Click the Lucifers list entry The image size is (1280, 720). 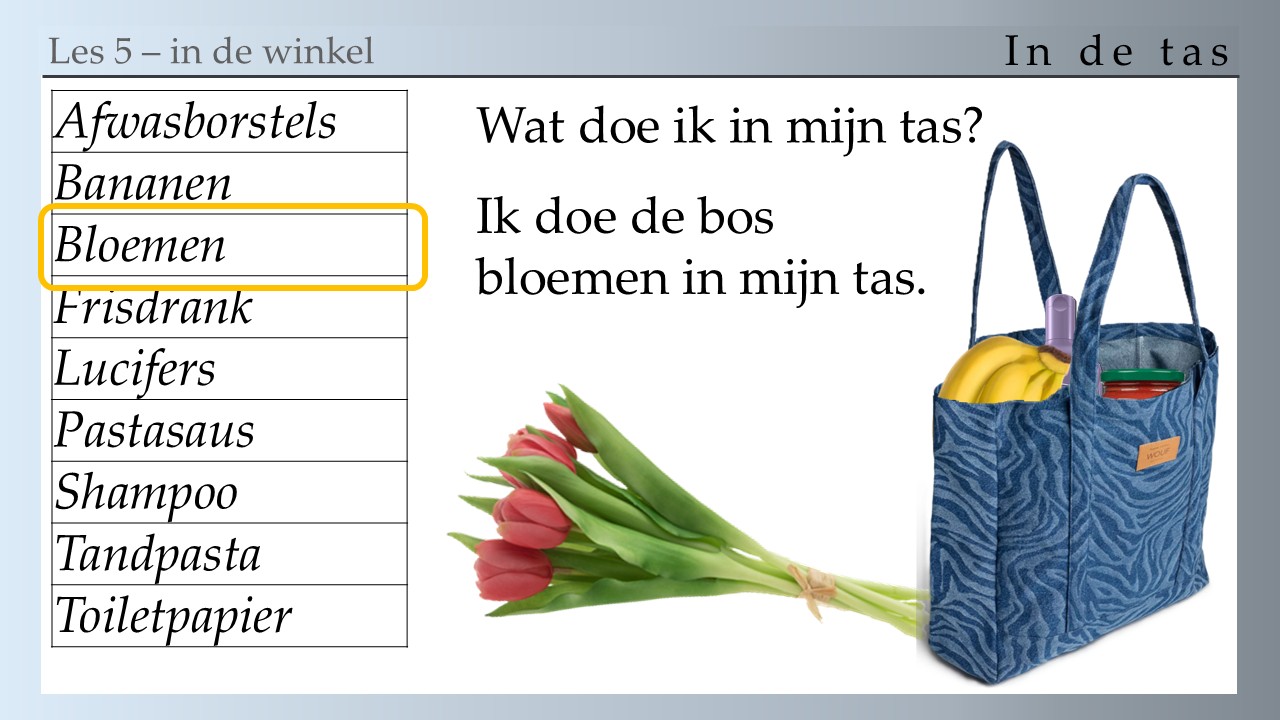pos(230,369)
